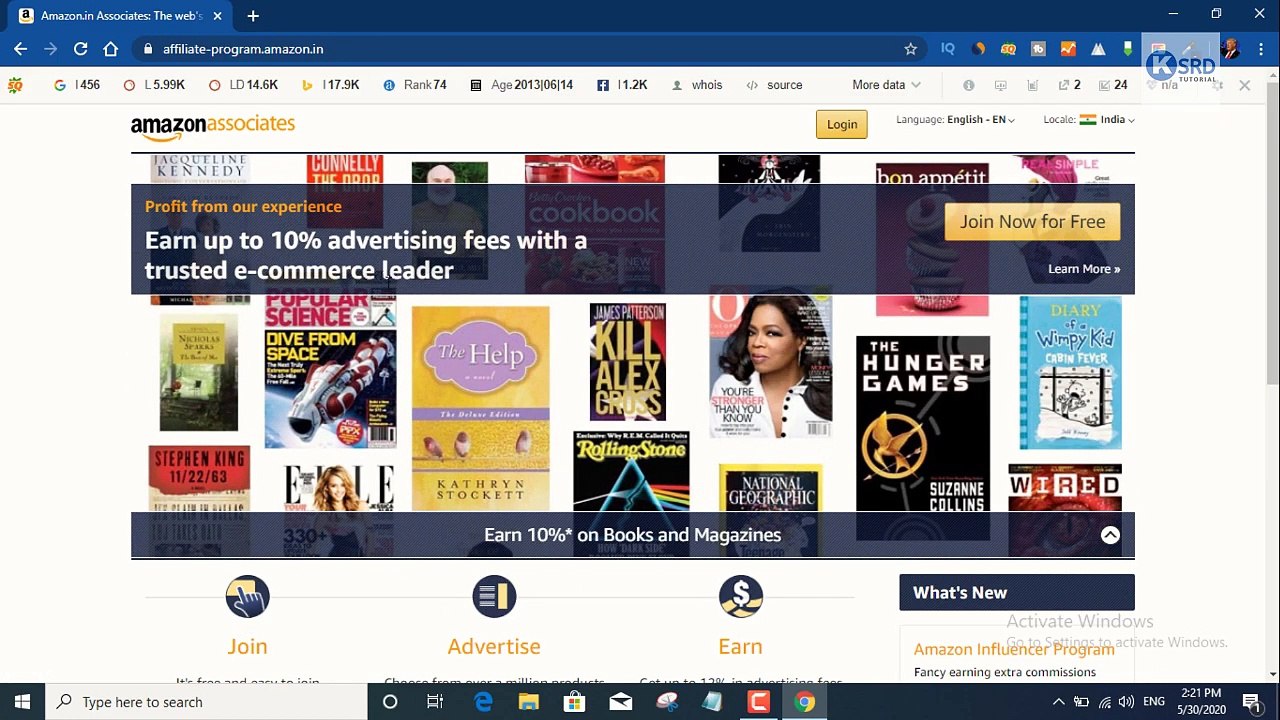Click the Bing index 17.9K parameter
The width and height of the screenshot is (1280, 720).
(330, 85)
